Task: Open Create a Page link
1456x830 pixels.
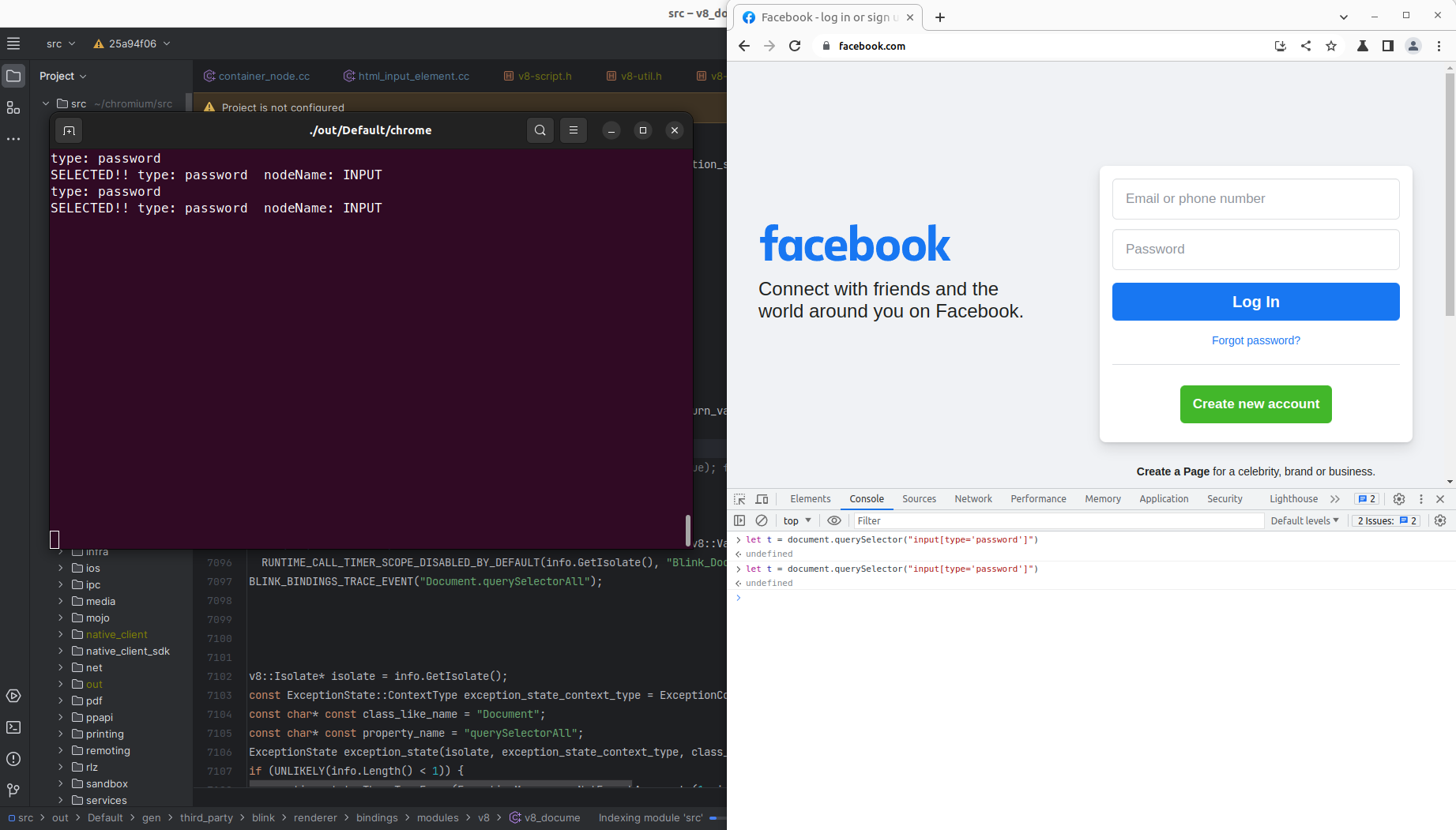Action: tap(1173, 471)
